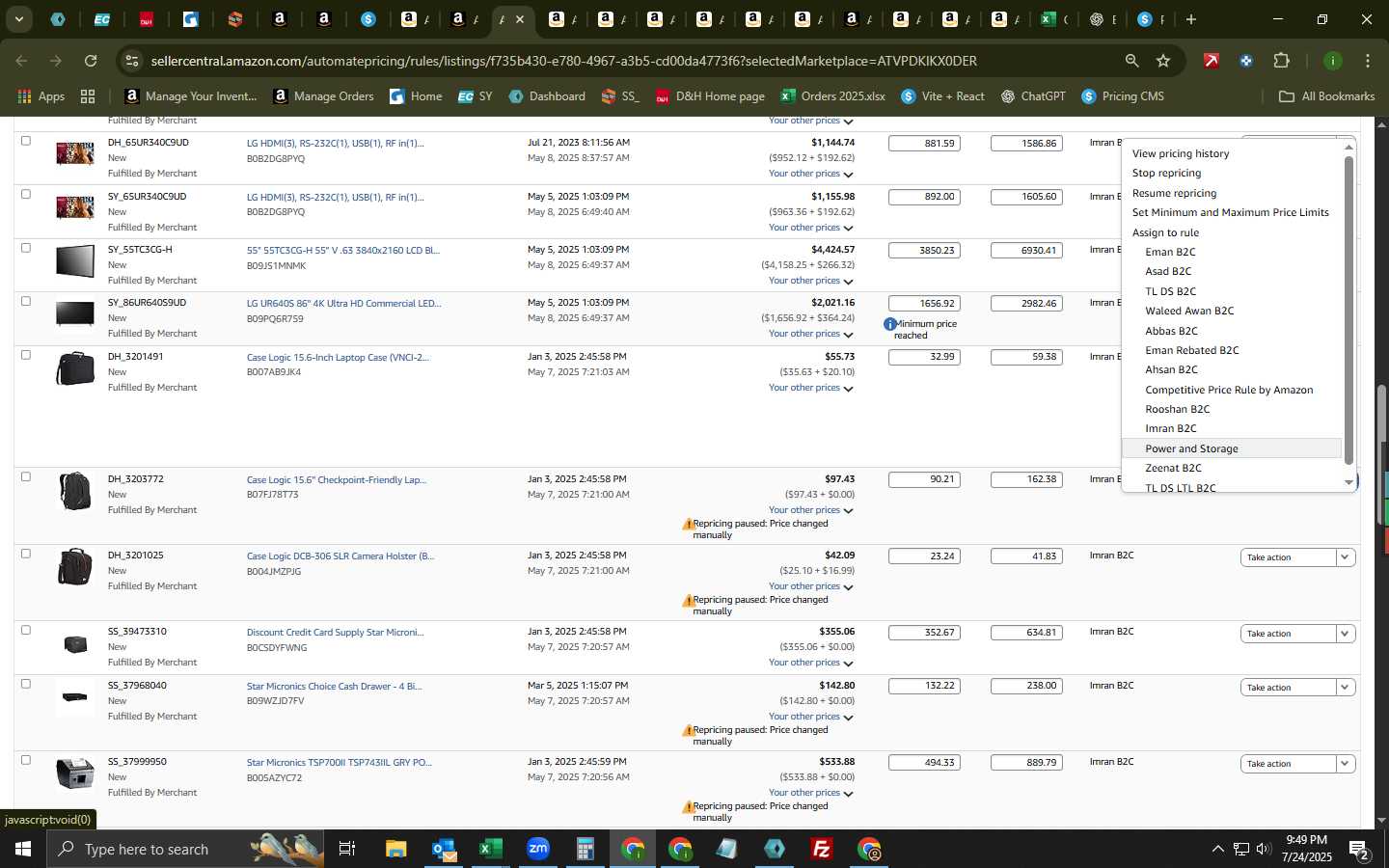1389x868 pixels.
Task: Assign to Power and Storage rule
Action: [1191, 448]
